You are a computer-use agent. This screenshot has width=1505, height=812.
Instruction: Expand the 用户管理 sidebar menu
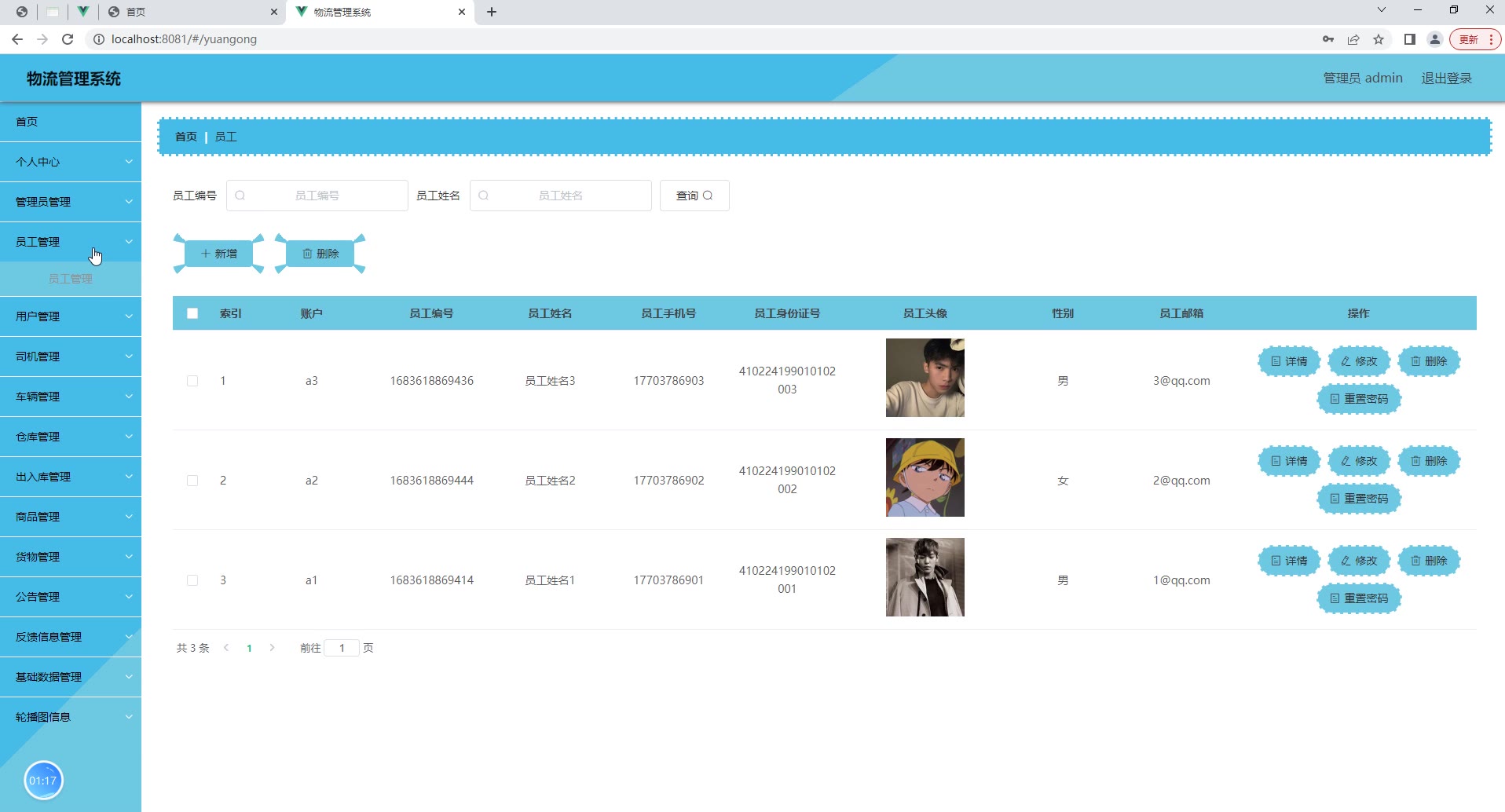click(x=71, y=316)
